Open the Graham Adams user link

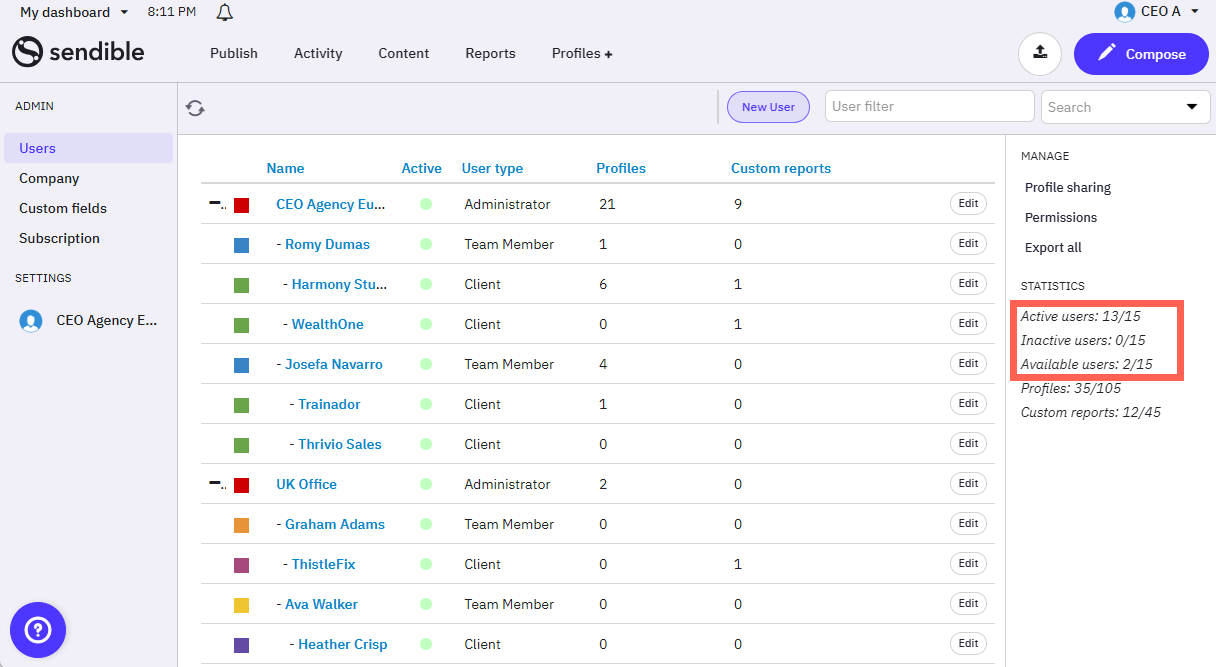tap(335, 524)
